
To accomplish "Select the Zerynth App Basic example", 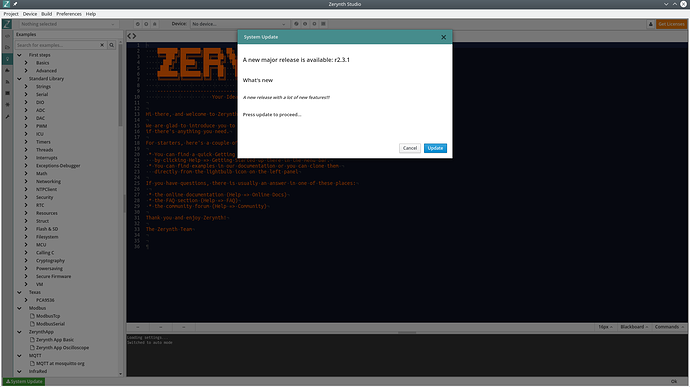I will pyautogui.click(x=55, y=340).
